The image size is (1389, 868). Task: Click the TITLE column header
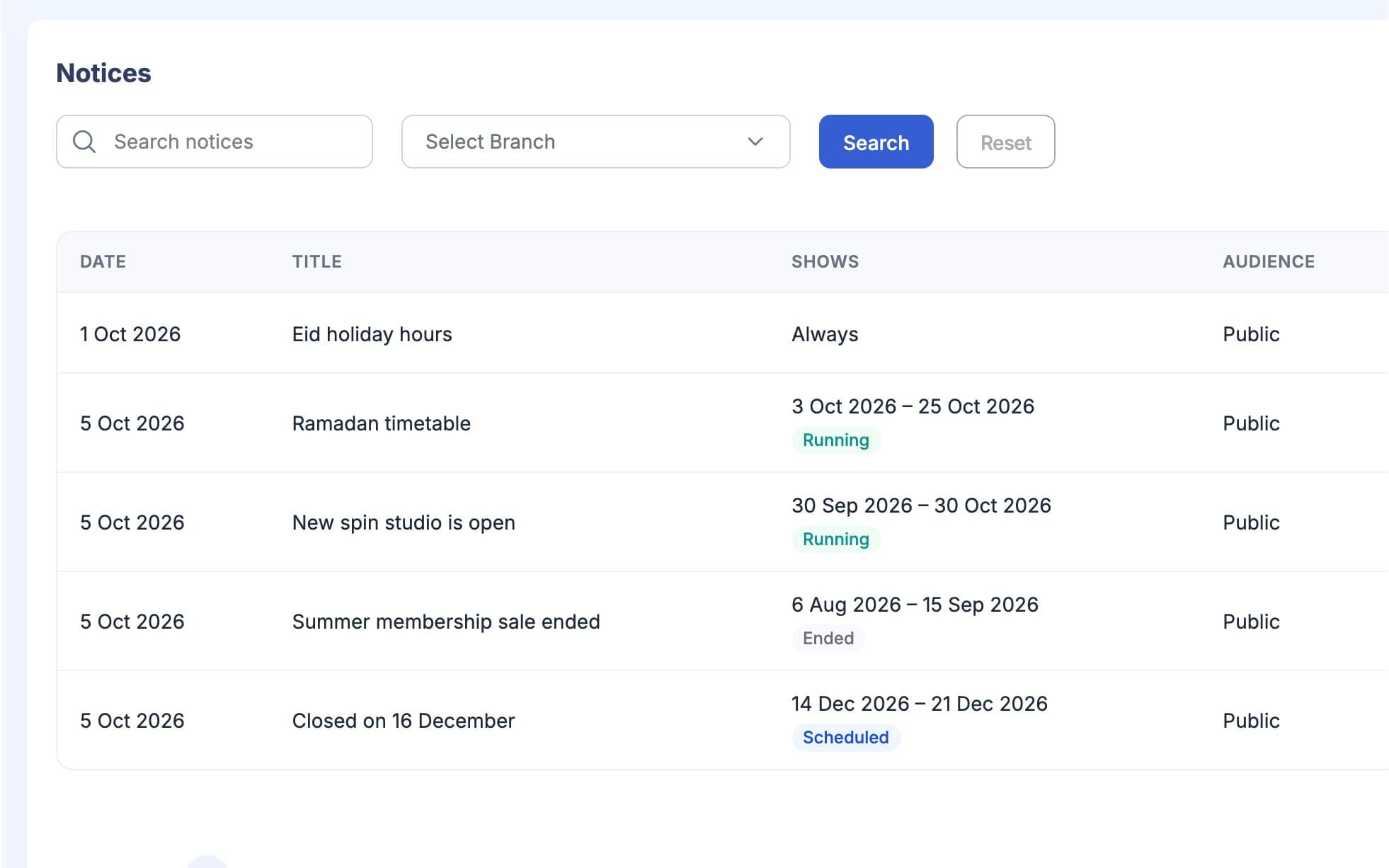(316, 261)
